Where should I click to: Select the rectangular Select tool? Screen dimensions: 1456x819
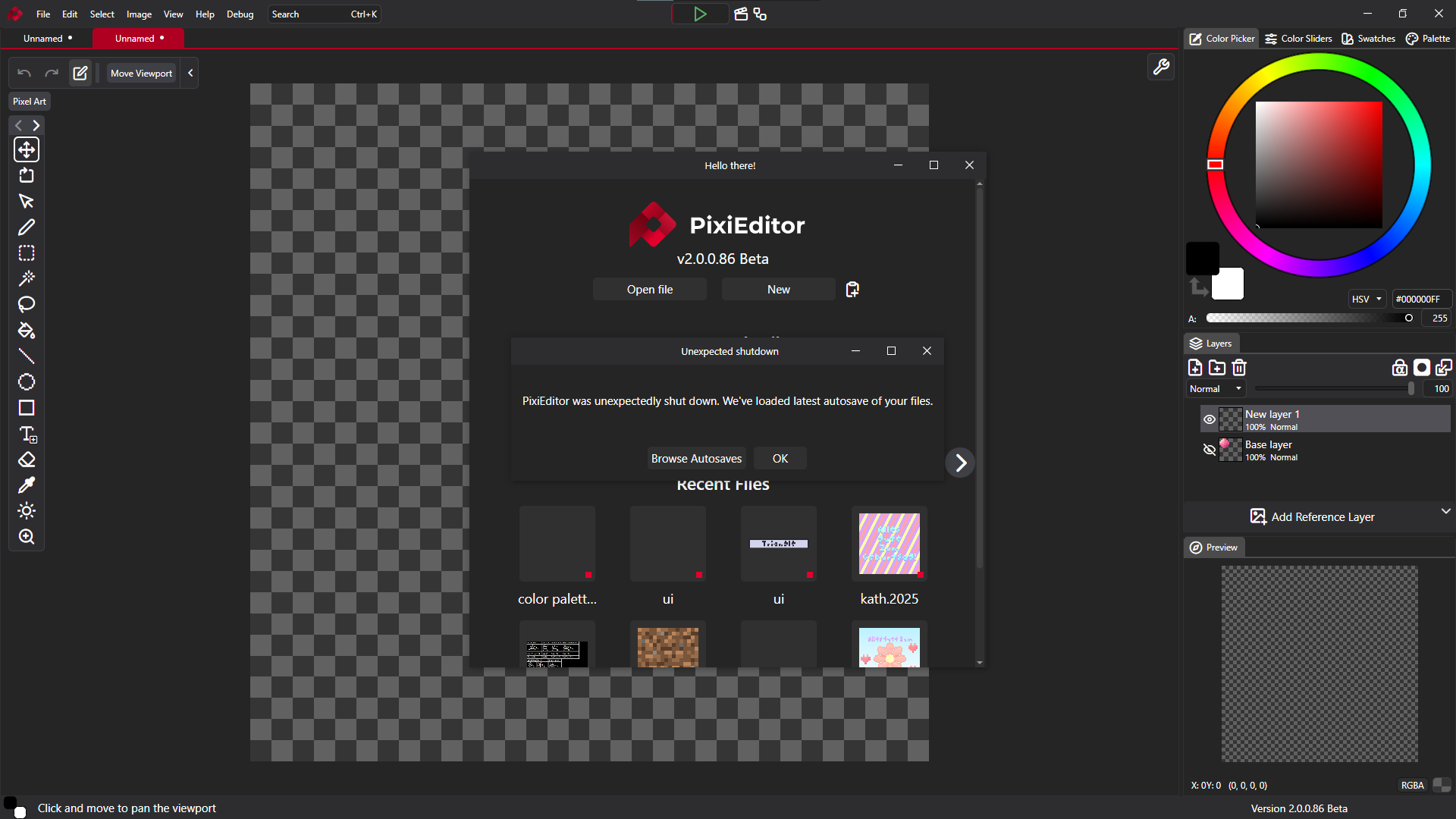(27, 253)
